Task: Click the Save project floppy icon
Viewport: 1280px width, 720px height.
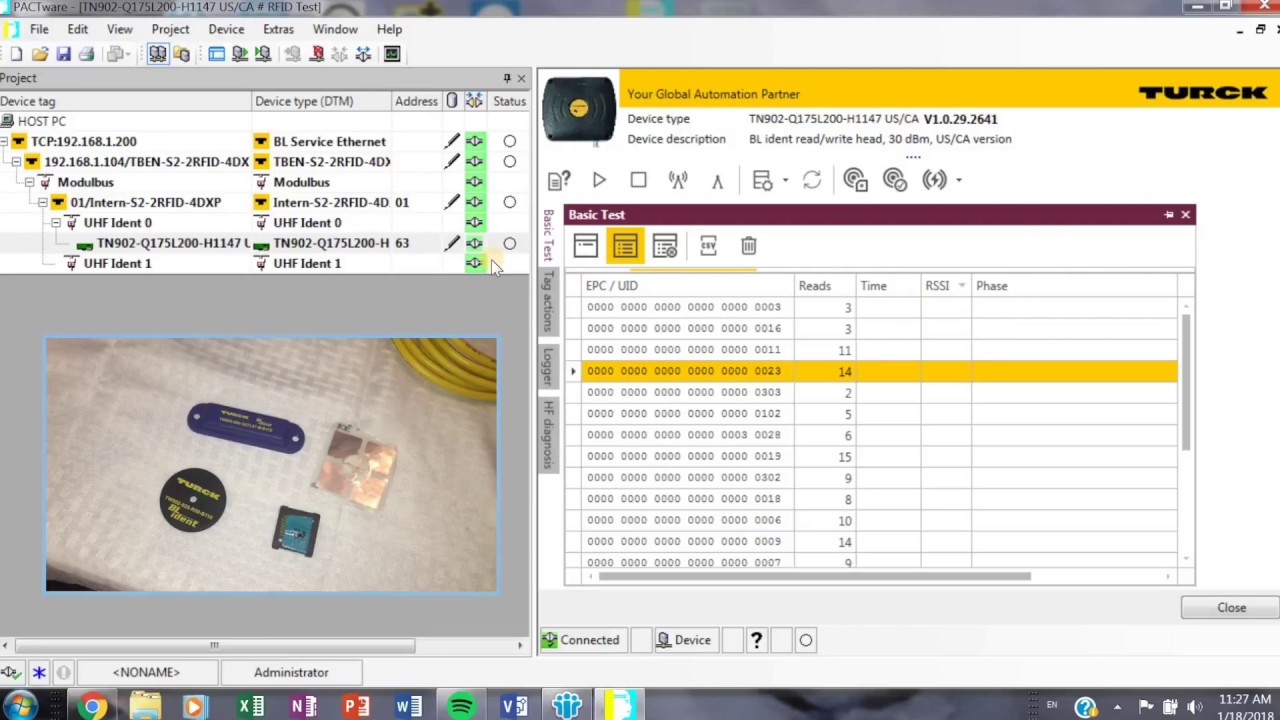Action: pyautogui.click(x=63, y=54)
